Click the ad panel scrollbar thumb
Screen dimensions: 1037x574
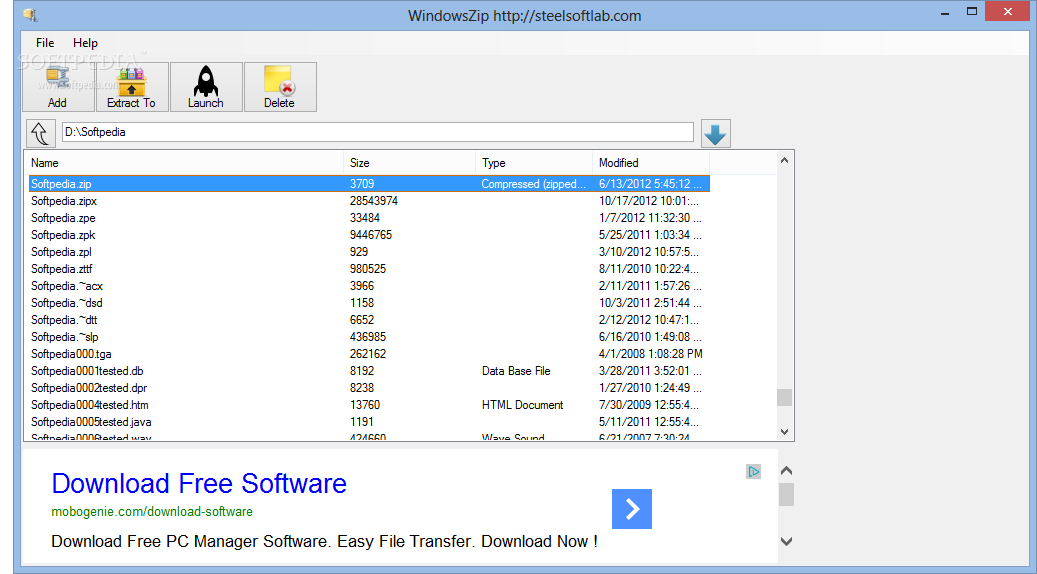[786, 494]
